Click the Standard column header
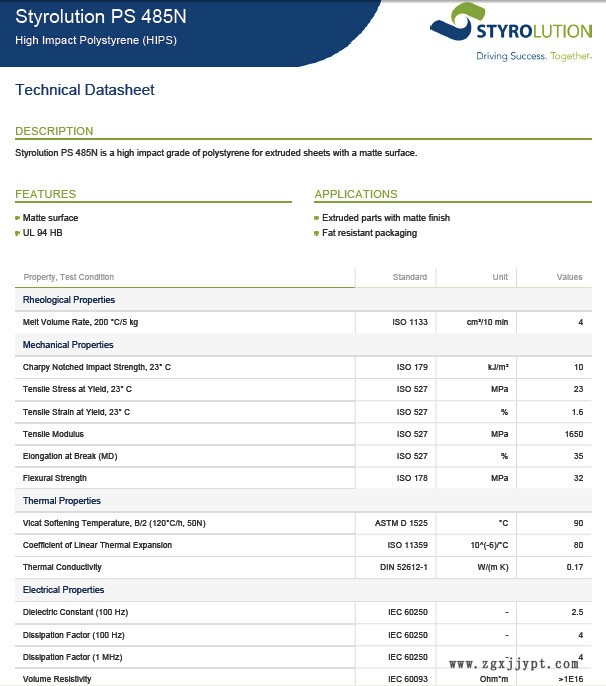Screen dimensions: 606x686 click(409, 277)
